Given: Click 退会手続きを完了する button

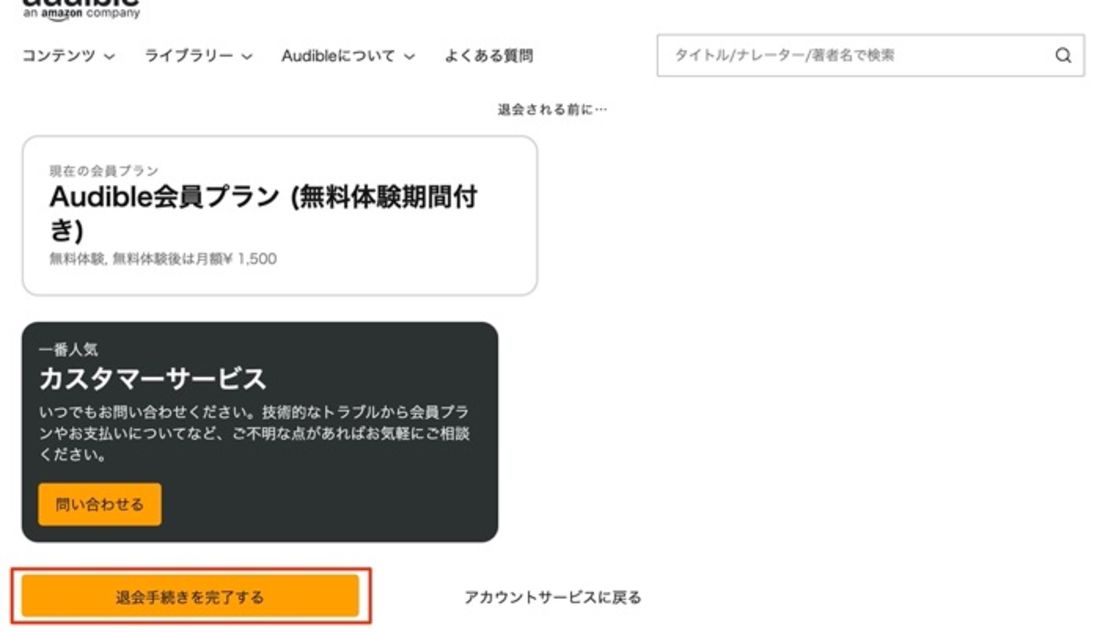Looking at the screenshot, I should click(x=190, y=597).
